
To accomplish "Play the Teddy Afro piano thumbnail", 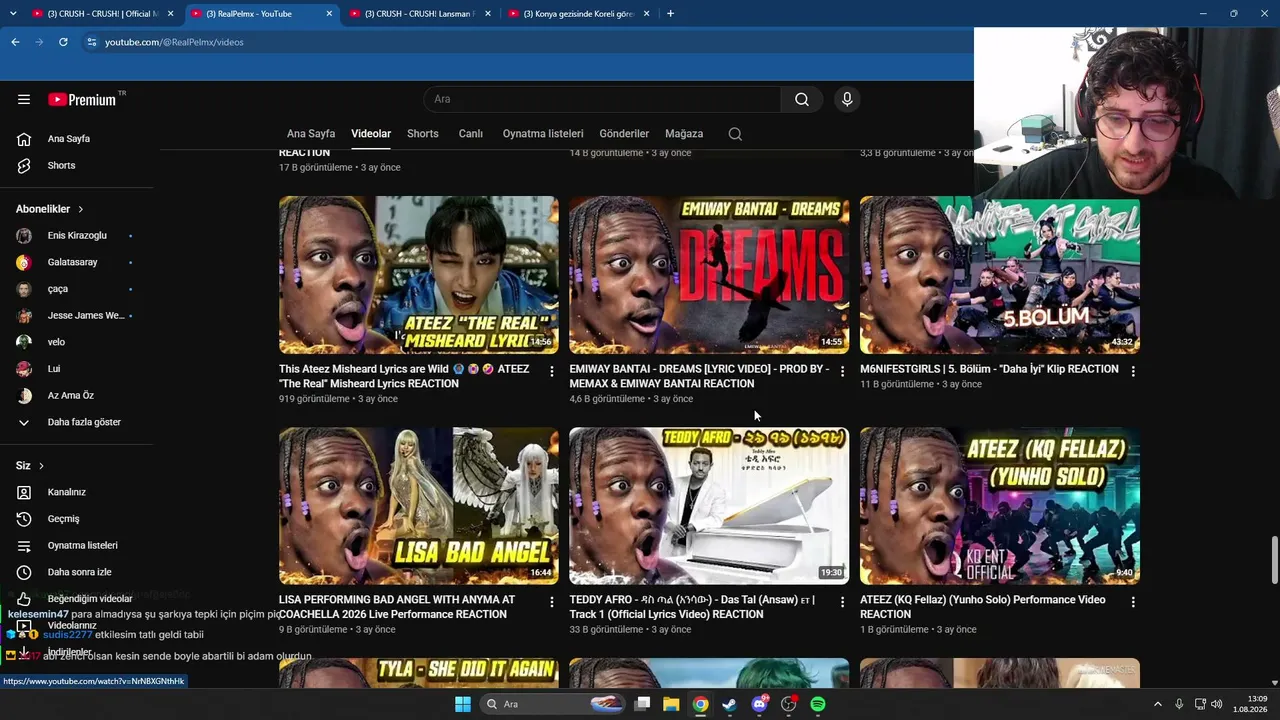I will tap(709, 506).
